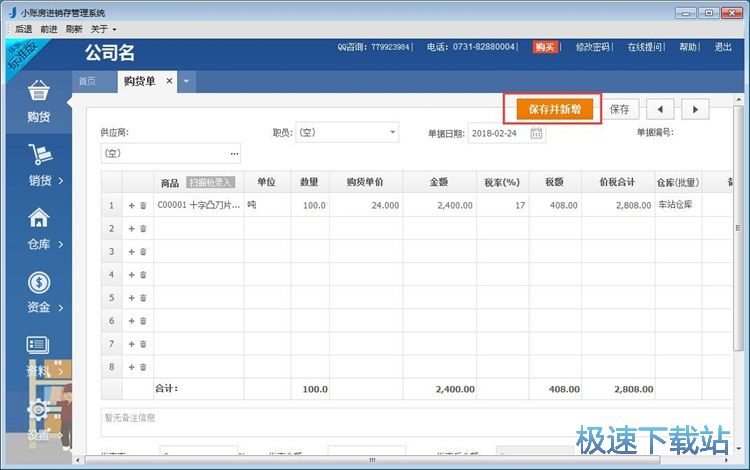
Task: Switch to the 首页 home tab
Action: 88,81
